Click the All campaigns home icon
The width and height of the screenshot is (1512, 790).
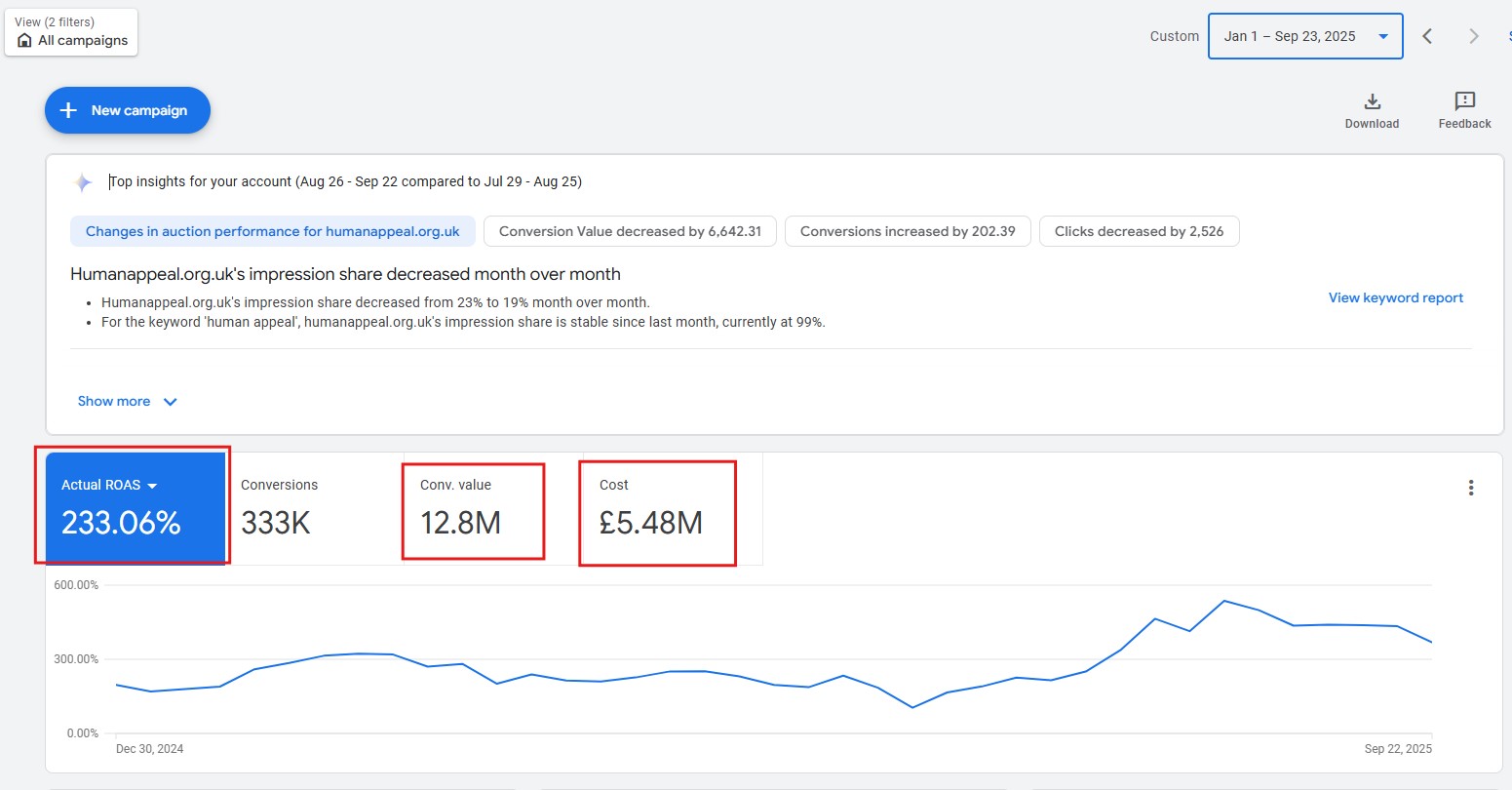24,40
